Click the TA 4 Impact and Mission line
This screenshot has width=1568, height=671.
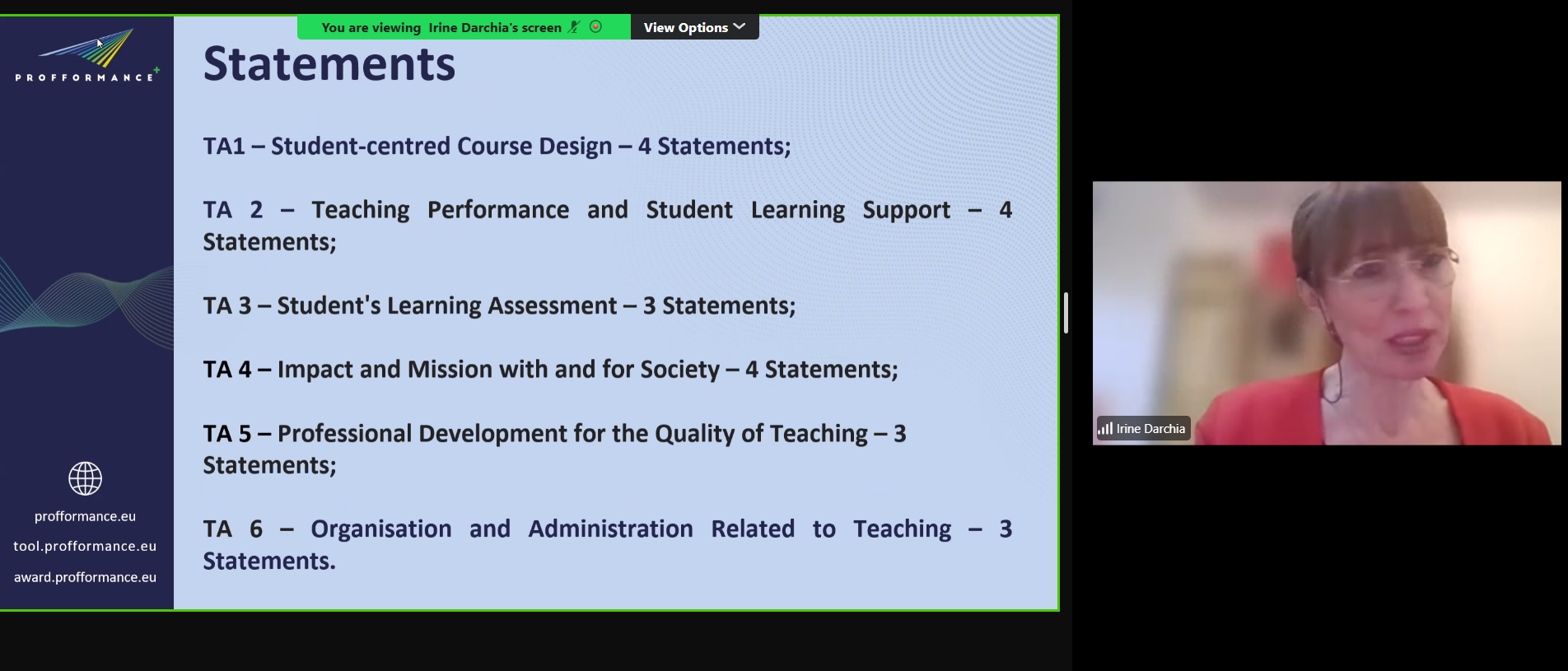point(550,369)
